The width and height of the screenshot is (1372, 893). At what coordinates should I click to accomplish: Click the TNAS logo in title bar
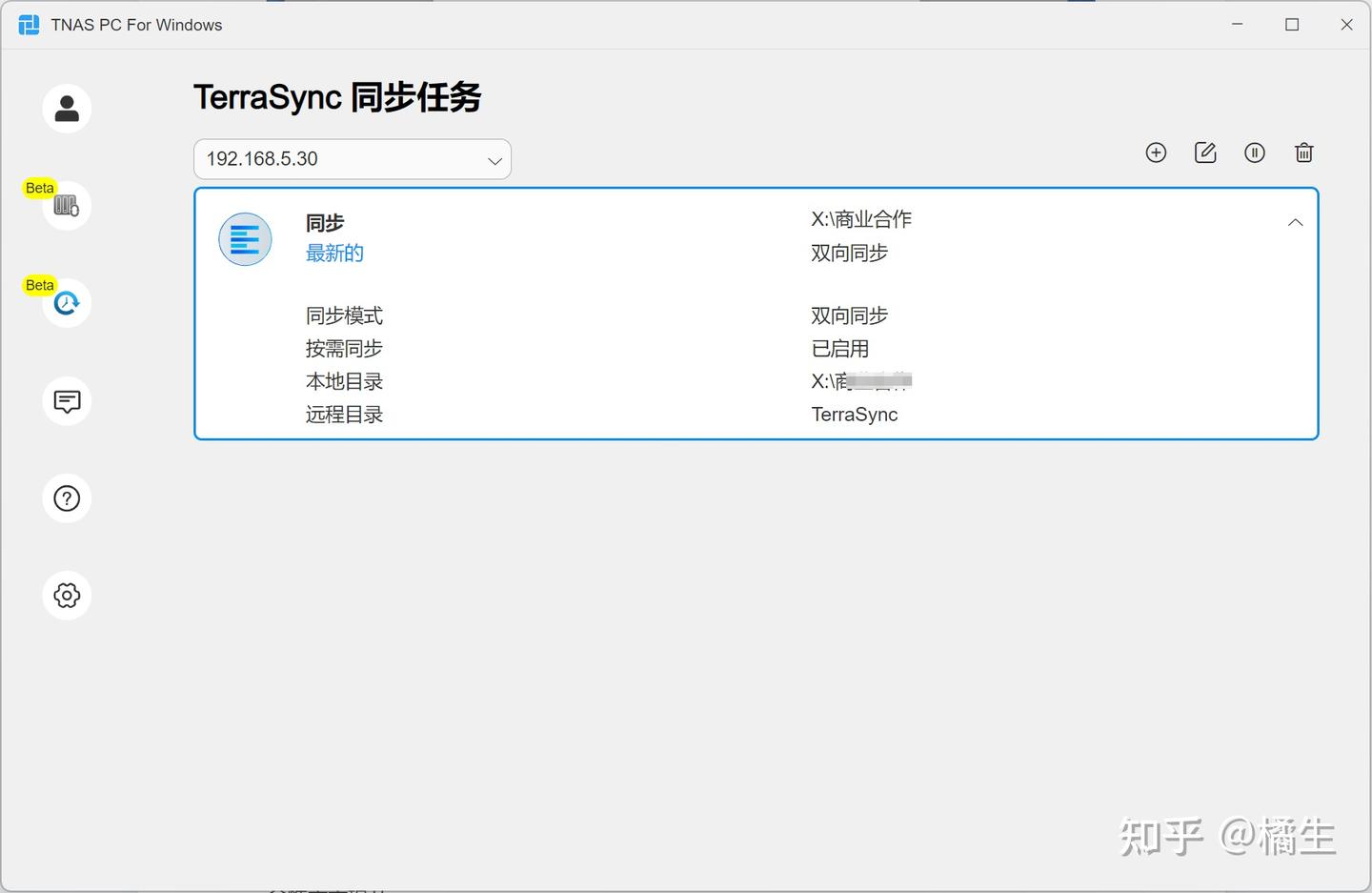click(x=28, y=24)
